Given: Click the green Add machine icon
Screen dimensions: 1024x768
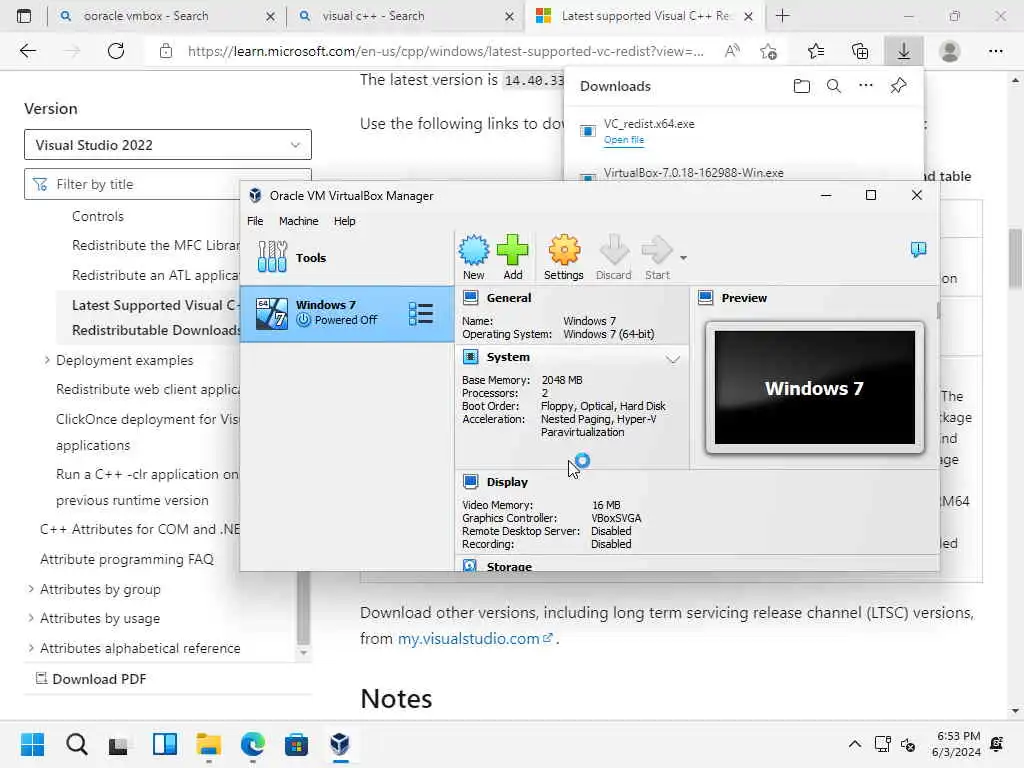Looking at the screenshot, I should point(513,257).
